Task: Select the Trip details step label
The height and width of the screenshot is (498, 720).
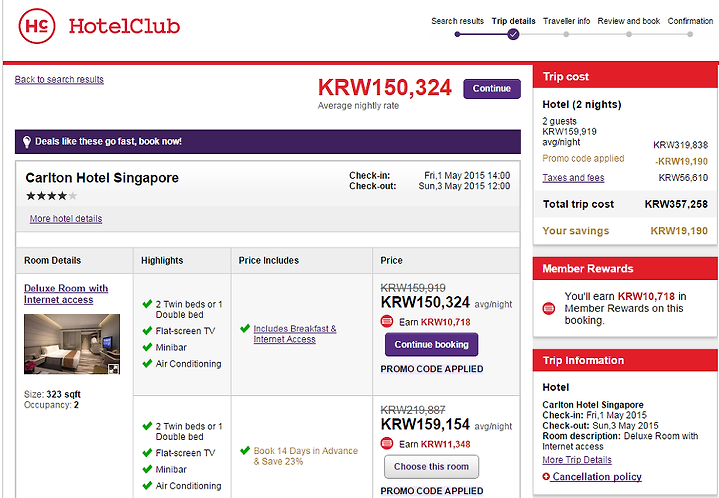Action: click(513, 21)
